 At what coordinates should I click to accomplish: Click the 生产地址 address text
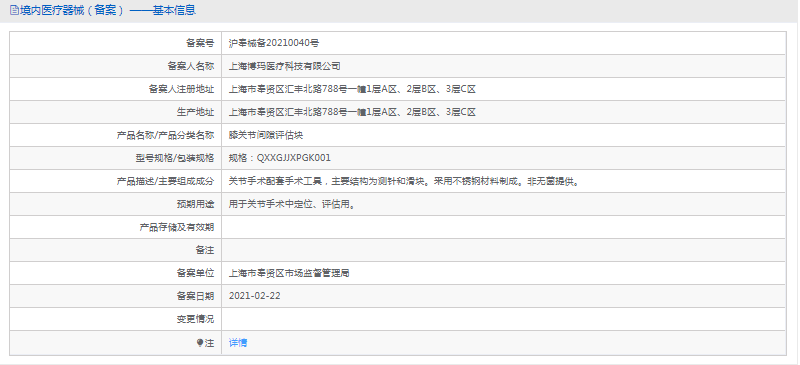point(352,112)
